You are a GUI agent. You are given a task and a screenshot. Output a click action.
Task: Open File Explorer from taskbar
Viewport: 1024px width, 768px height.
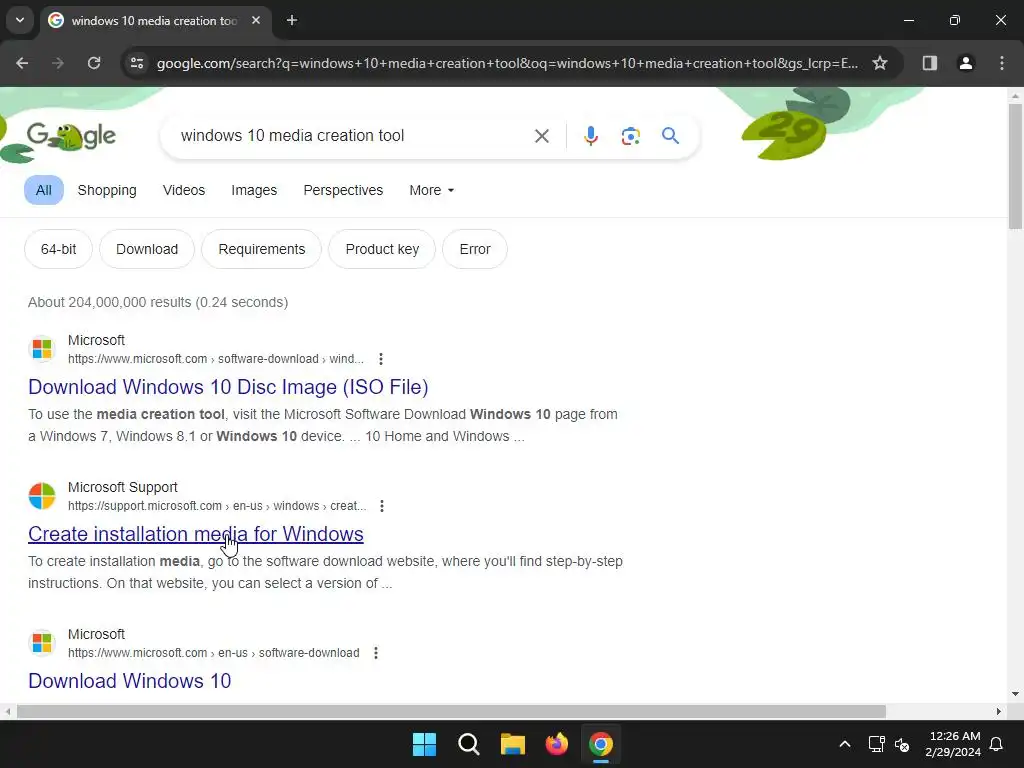click(x=513, y=744)
